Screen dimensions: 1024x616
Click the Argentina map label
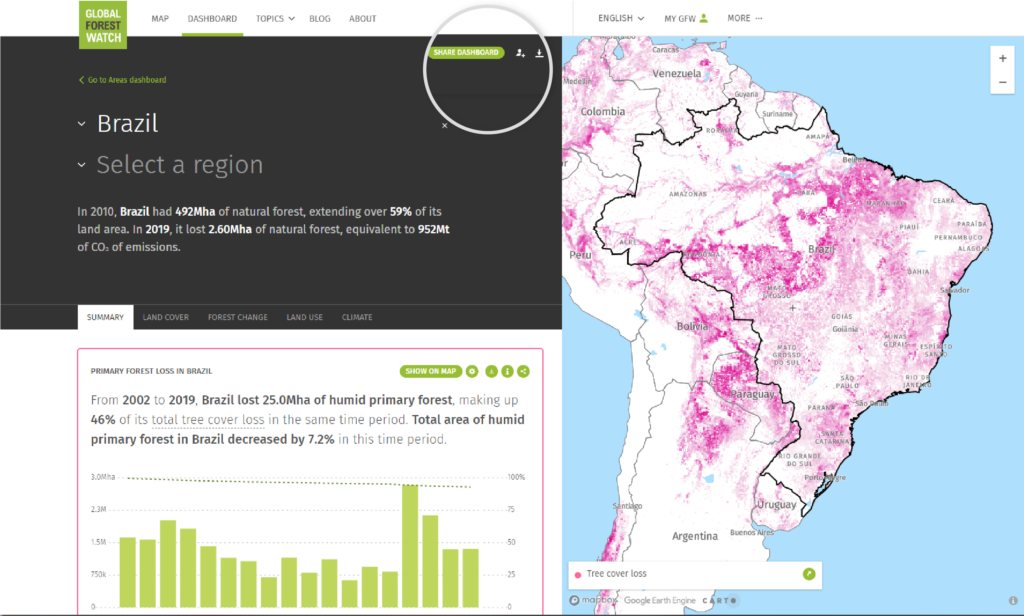pyautogui.click(x=695, y=536)
